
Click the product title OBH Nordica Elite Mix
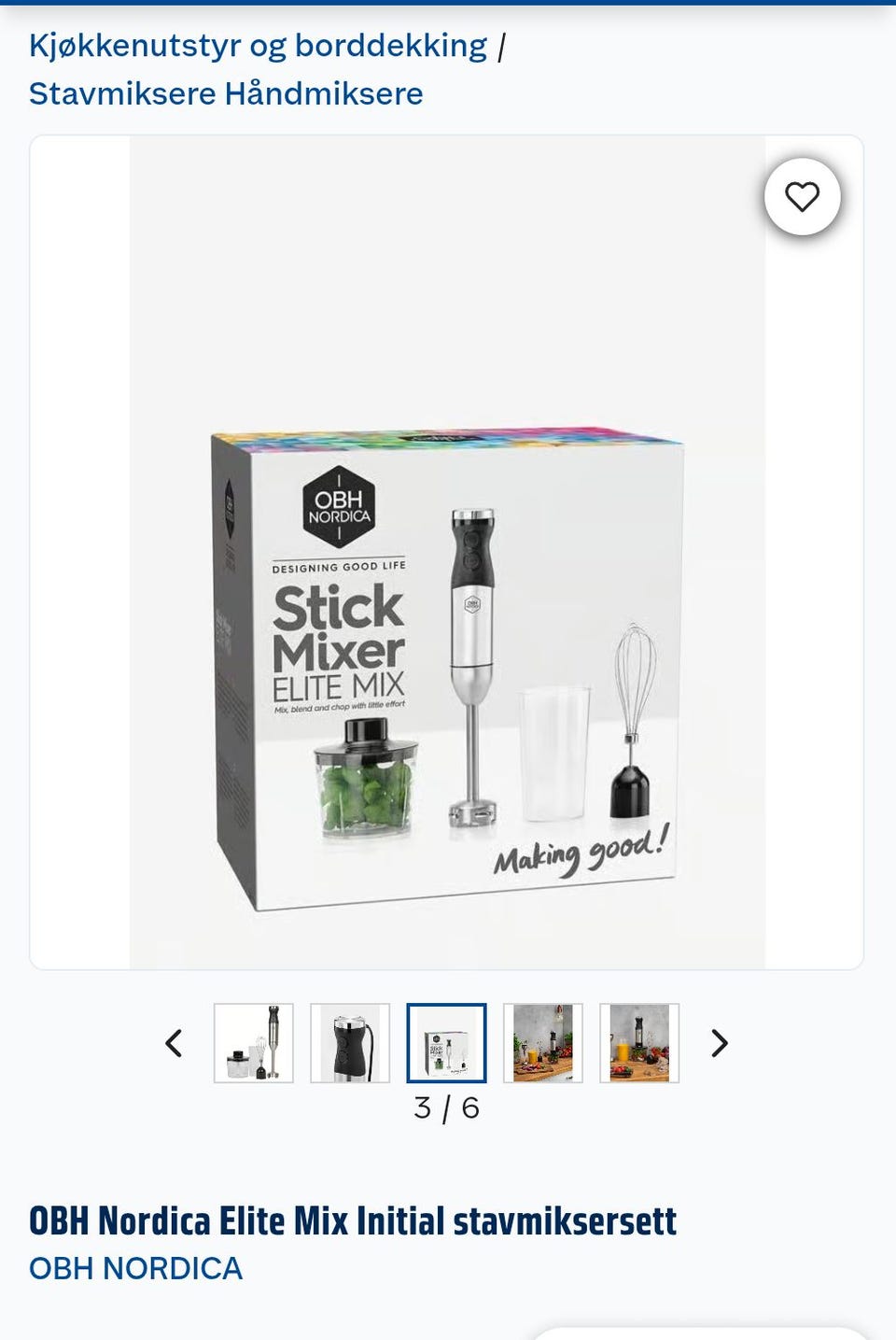353,1220
